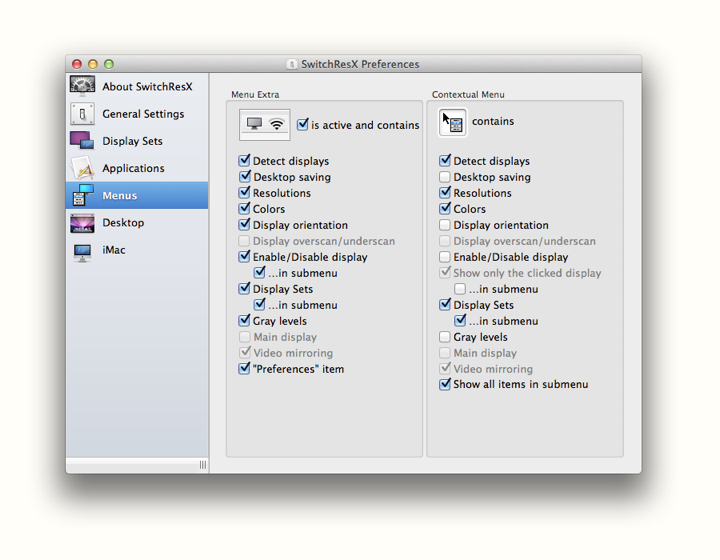This screenshot has width=720, height=560.
Task: Click the 'Menu Extra' group title
Action: click(x=255, y=95)
